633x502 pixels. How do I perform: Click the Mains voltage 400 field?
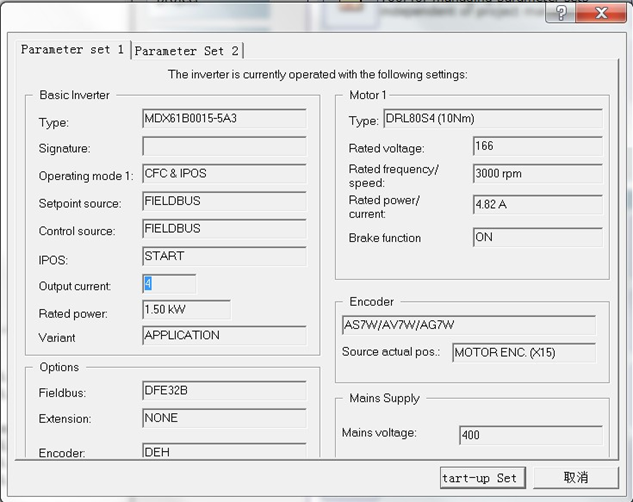pyautogui.click(x=530, y=435)
